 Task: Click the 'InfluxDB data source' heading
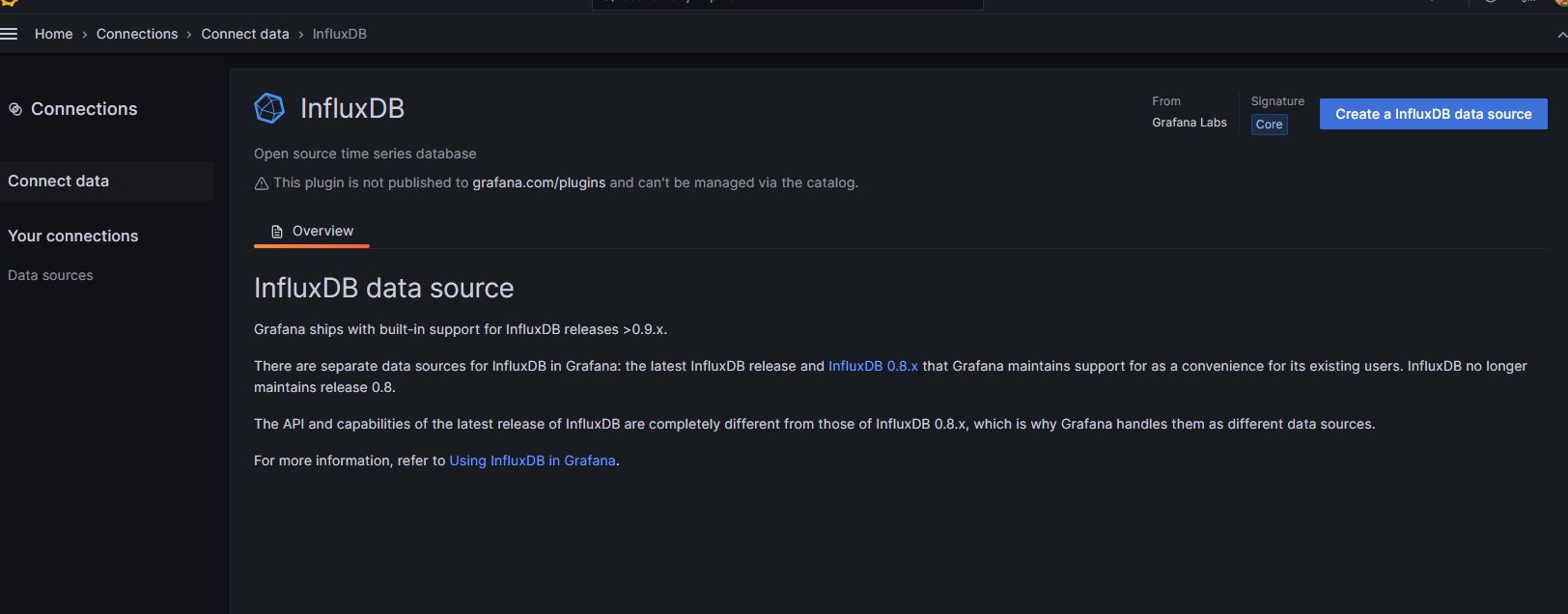point(384,288)
